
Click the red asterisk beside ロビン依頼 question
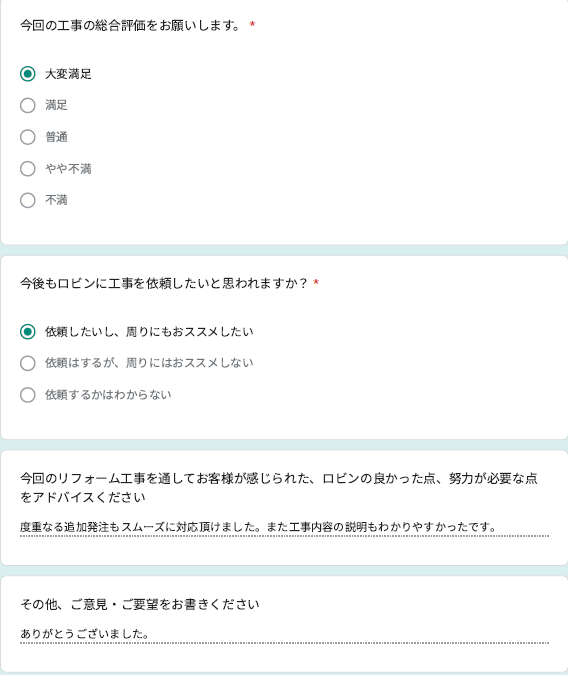click(x=316, y=282)
